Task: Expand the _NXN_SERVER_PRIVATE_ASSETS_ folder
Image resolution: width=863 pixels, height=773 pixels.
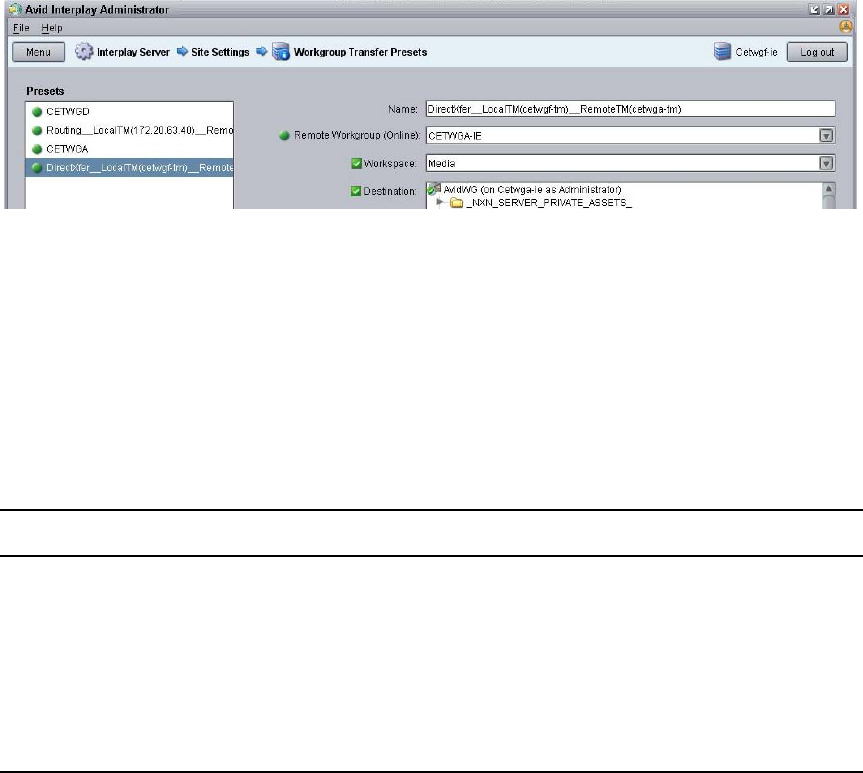Action: [x=440, y=202]
